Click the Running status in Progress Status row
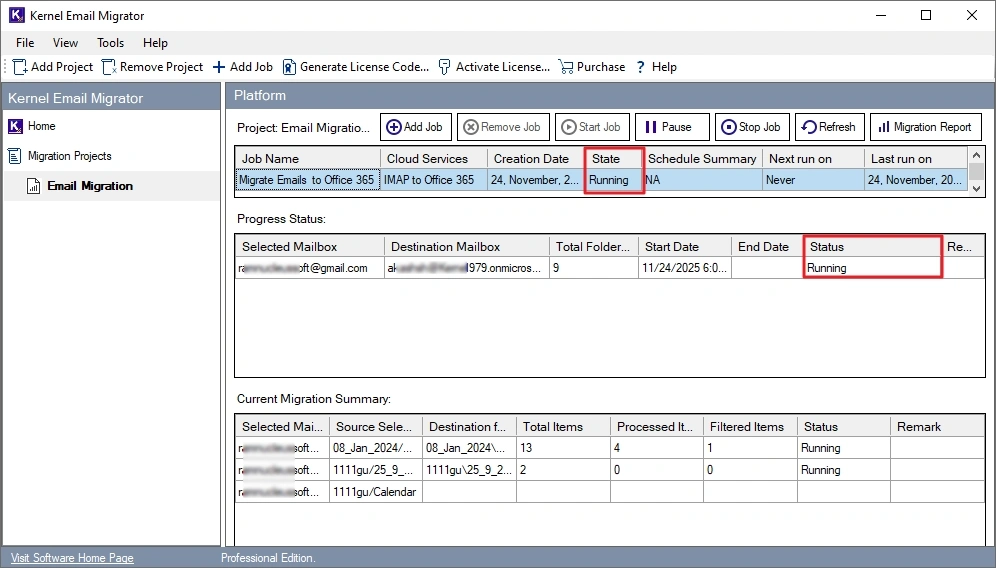The image size is (996, 568). pos(872,268)
